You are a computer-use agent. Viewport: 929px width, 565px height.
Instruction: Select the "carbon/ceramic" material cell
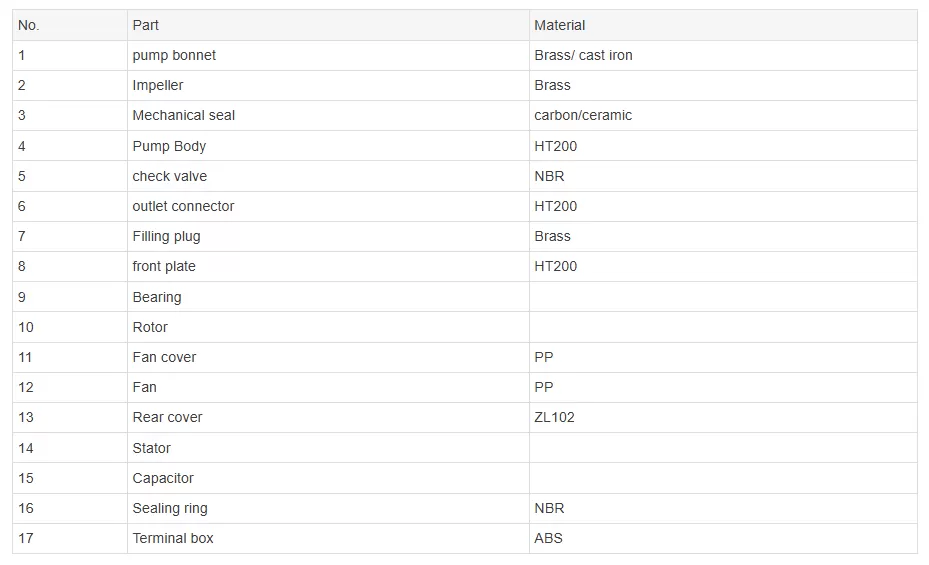pos(583,115)
